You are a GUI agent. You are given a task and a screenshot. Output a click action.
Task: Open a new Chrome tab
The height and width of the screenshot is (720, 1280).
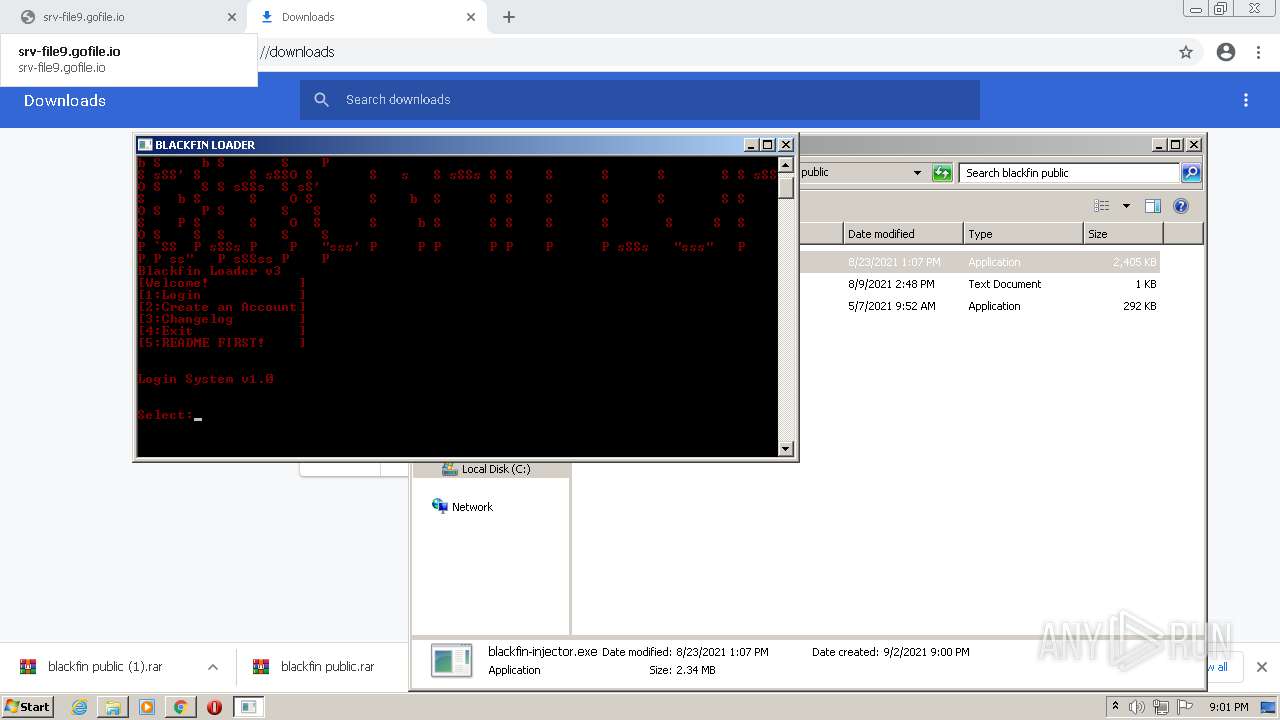(x=509, y=17)
